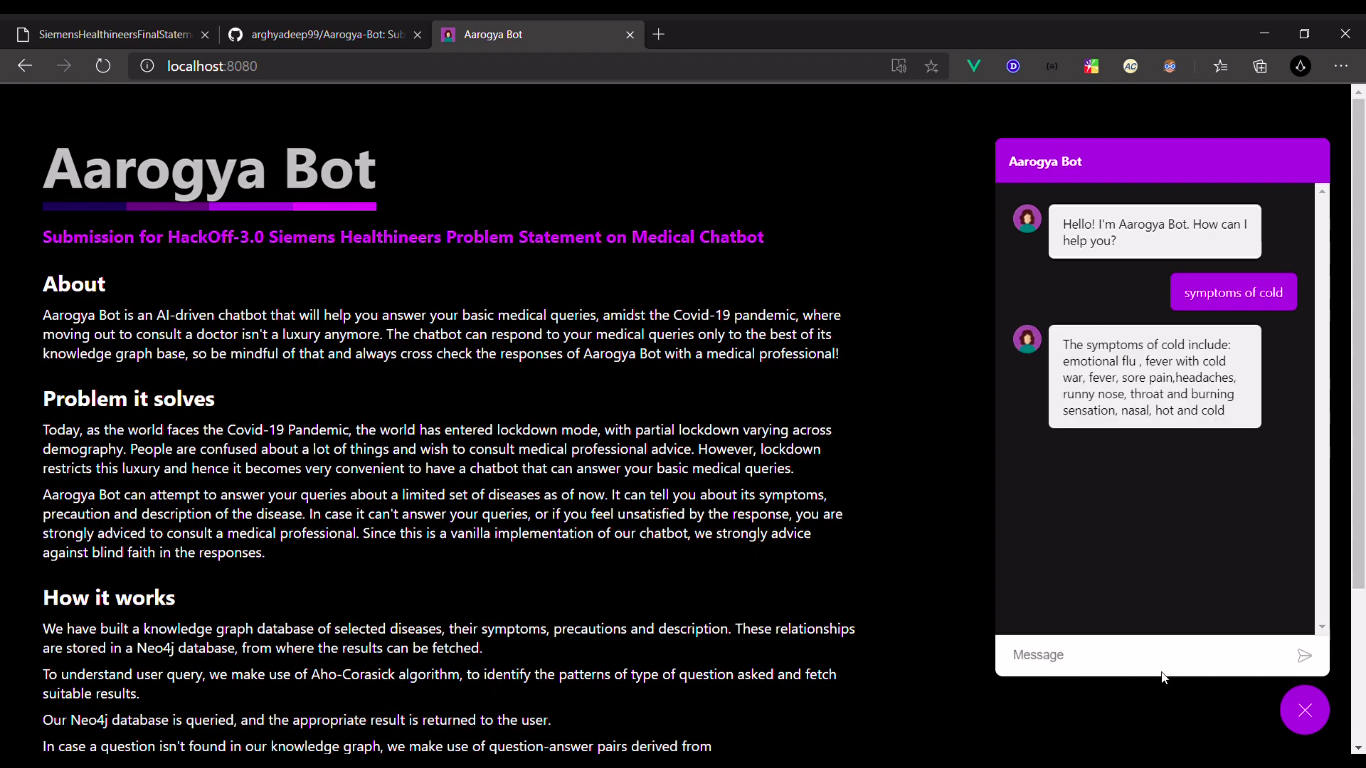Viewport: 1366px width, 768px height.
Task: Click the orange-blue round extension icon
Action: tap(1170, 66)
